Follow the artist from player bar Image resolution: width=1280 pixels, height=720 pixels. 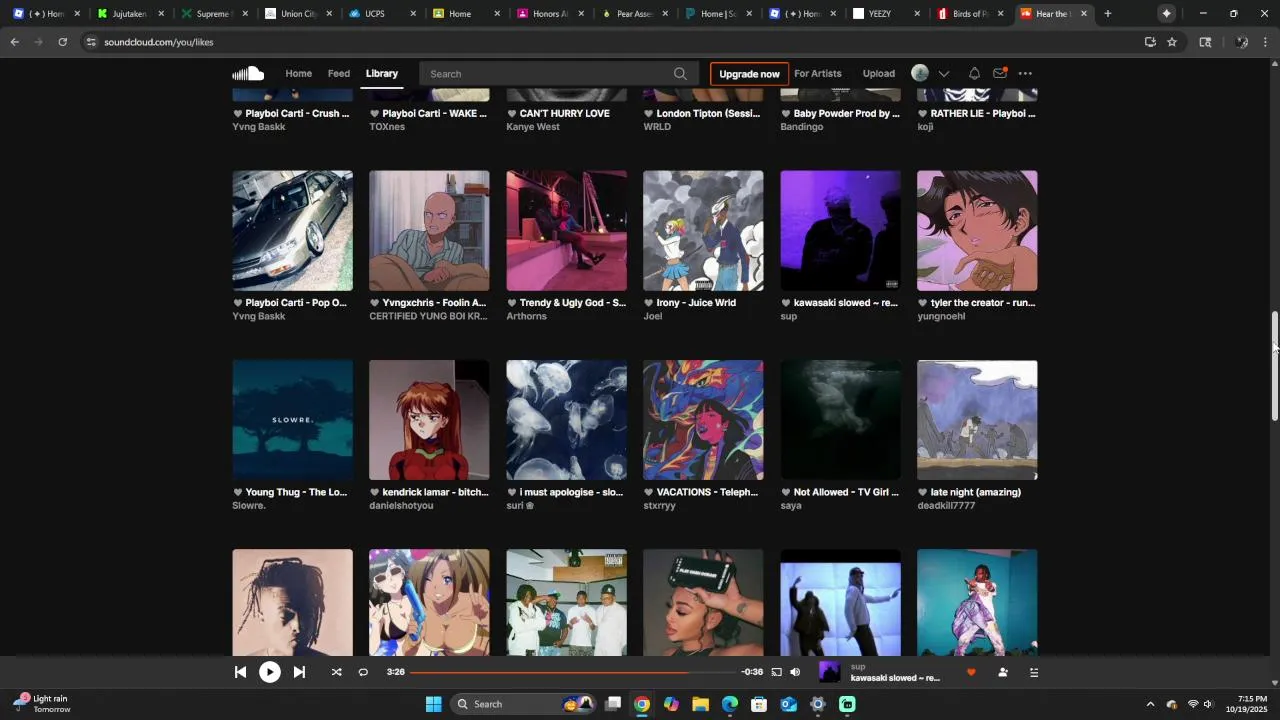point(1003,673)
